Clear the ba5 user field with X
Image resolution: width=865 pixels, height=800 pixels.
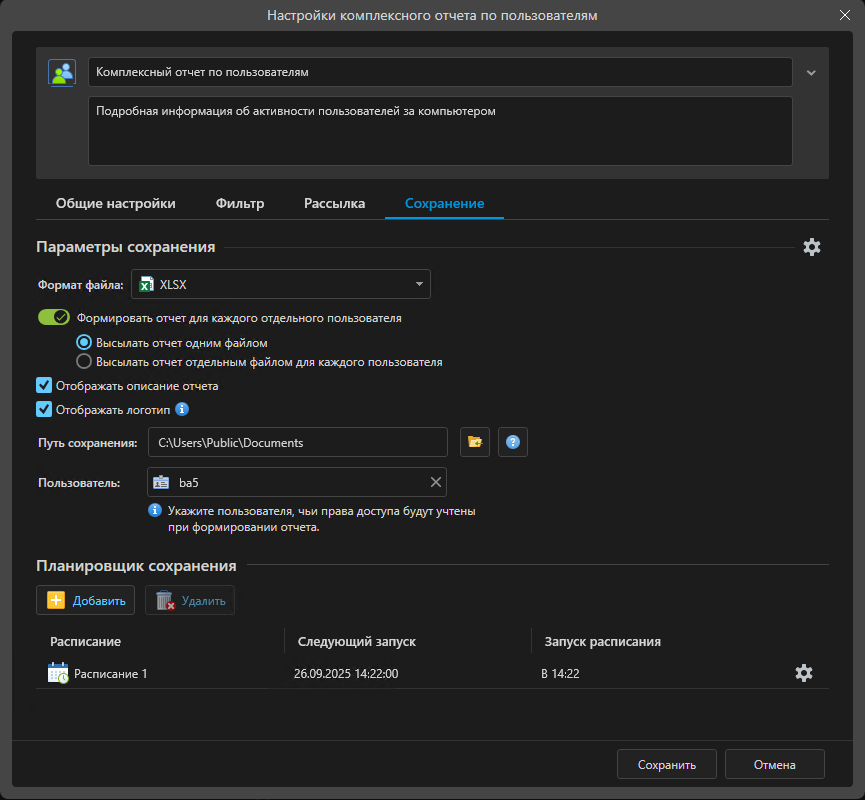[x=435, y=483]
